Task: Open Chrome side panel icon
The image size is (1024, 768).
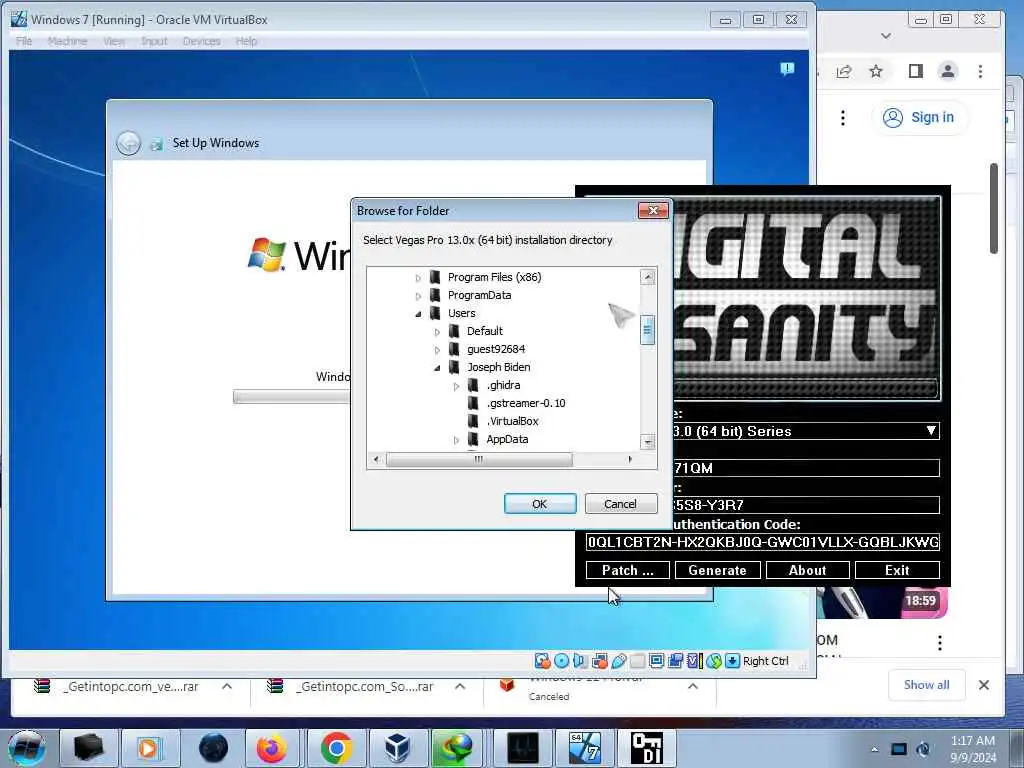Action: tap(916, 71)
